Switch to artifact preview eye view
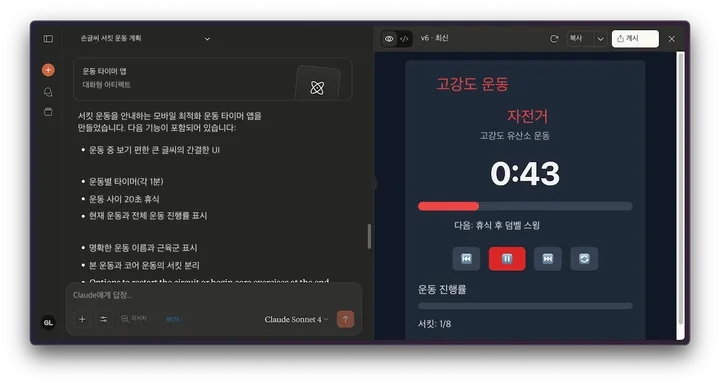 pos(389,39)
